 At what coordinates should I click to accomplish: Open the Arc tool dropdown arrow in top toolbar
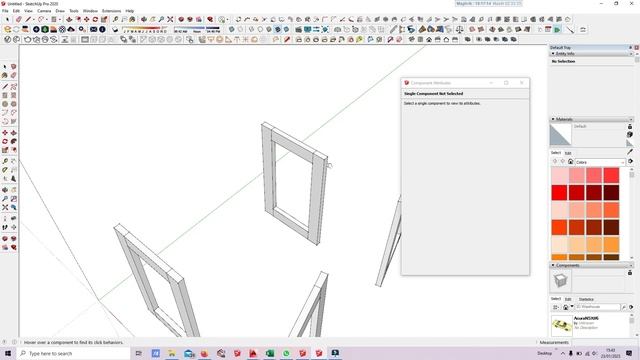(47, 19)
